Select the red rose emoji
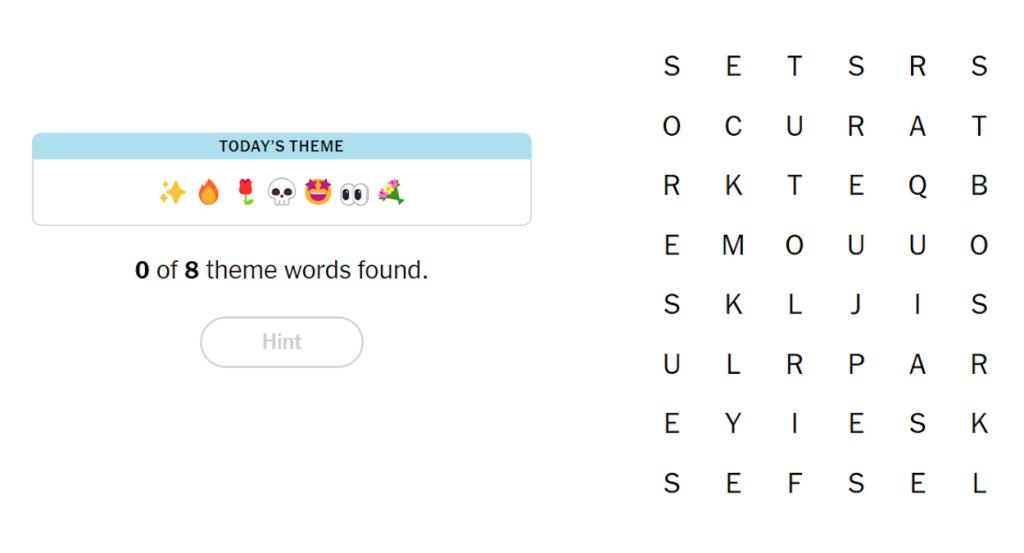 [x=246, y=192]
